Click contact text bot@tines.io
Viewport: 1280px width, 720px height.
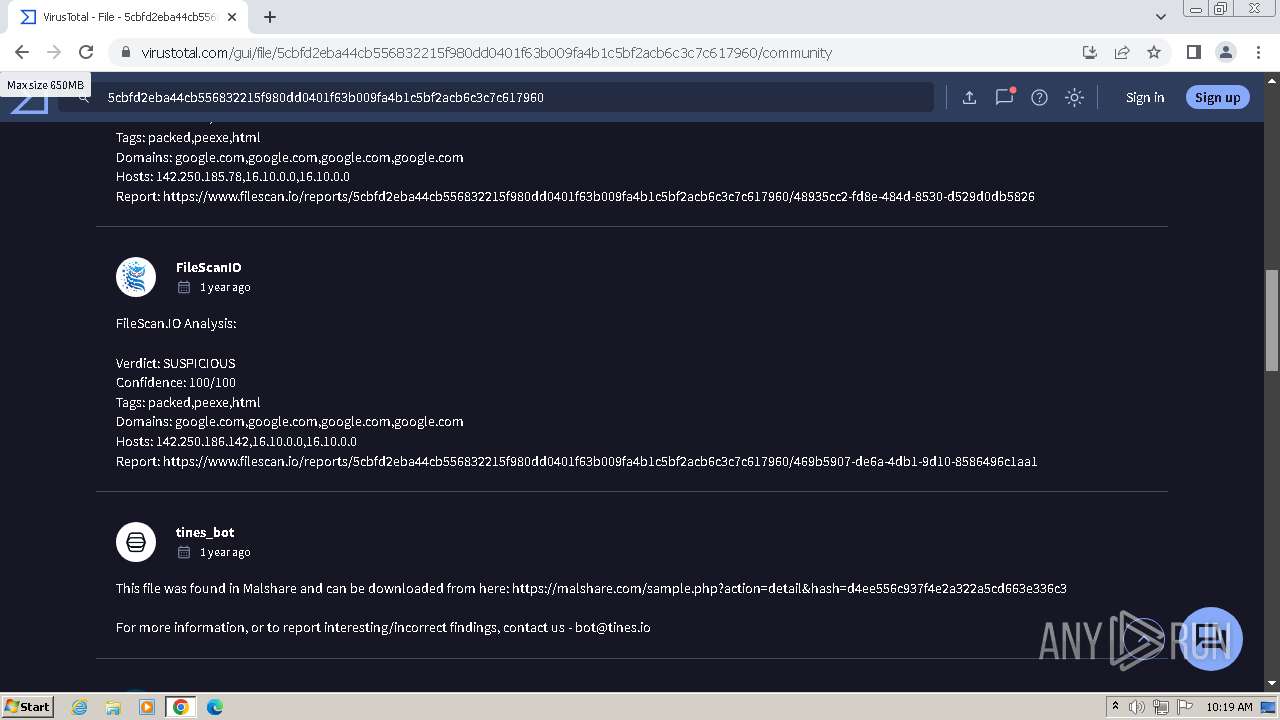(613, 627)
